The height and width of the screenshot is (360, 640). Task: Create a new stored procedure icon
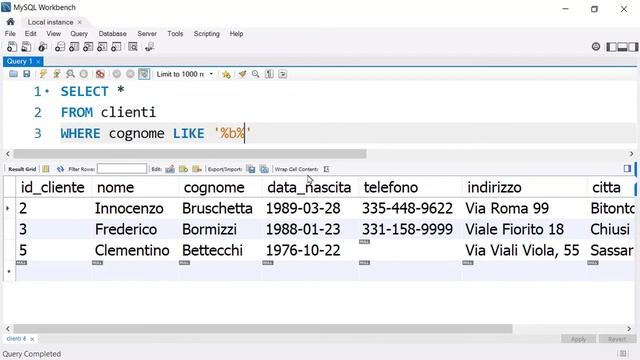click(x=102, y=47)
